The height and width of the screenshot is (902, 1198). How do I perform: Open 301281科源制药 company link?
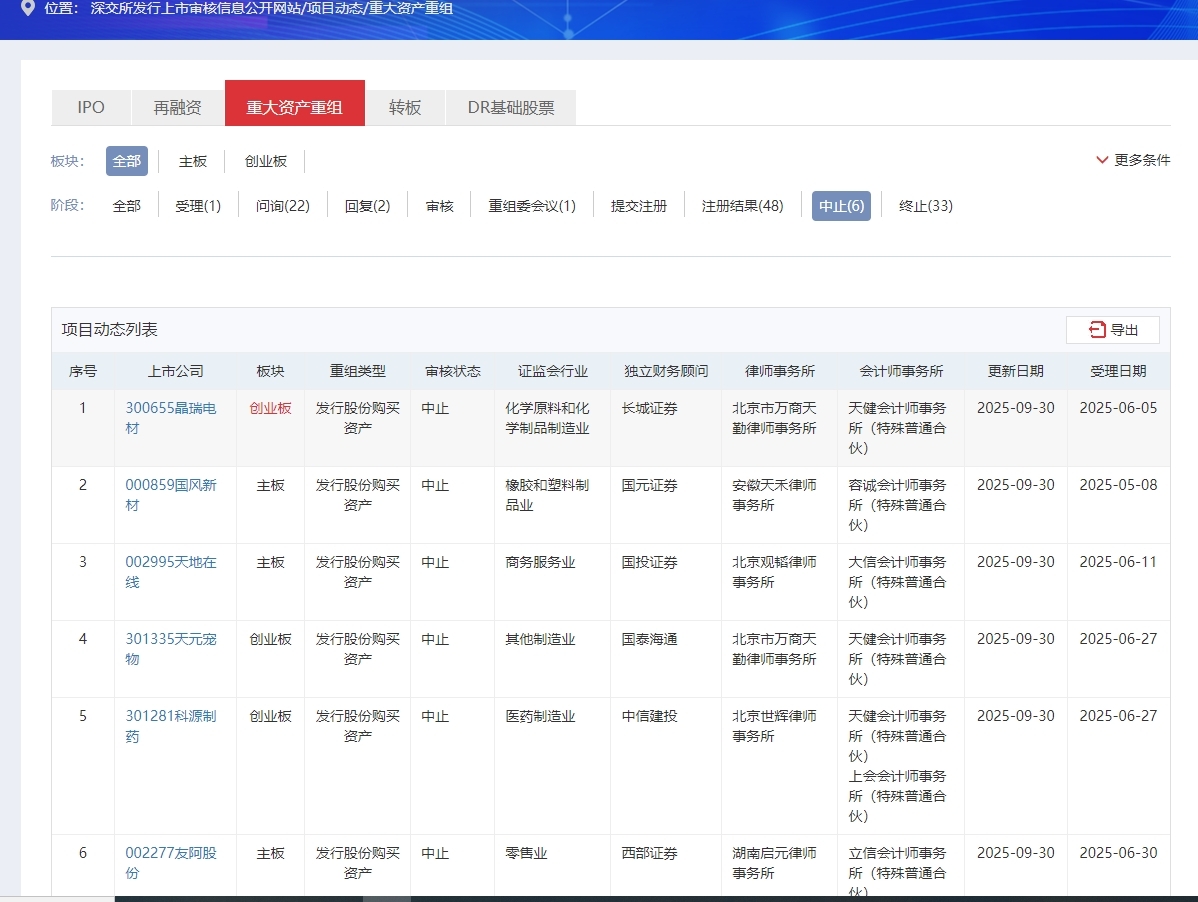(x=171, y=726)
